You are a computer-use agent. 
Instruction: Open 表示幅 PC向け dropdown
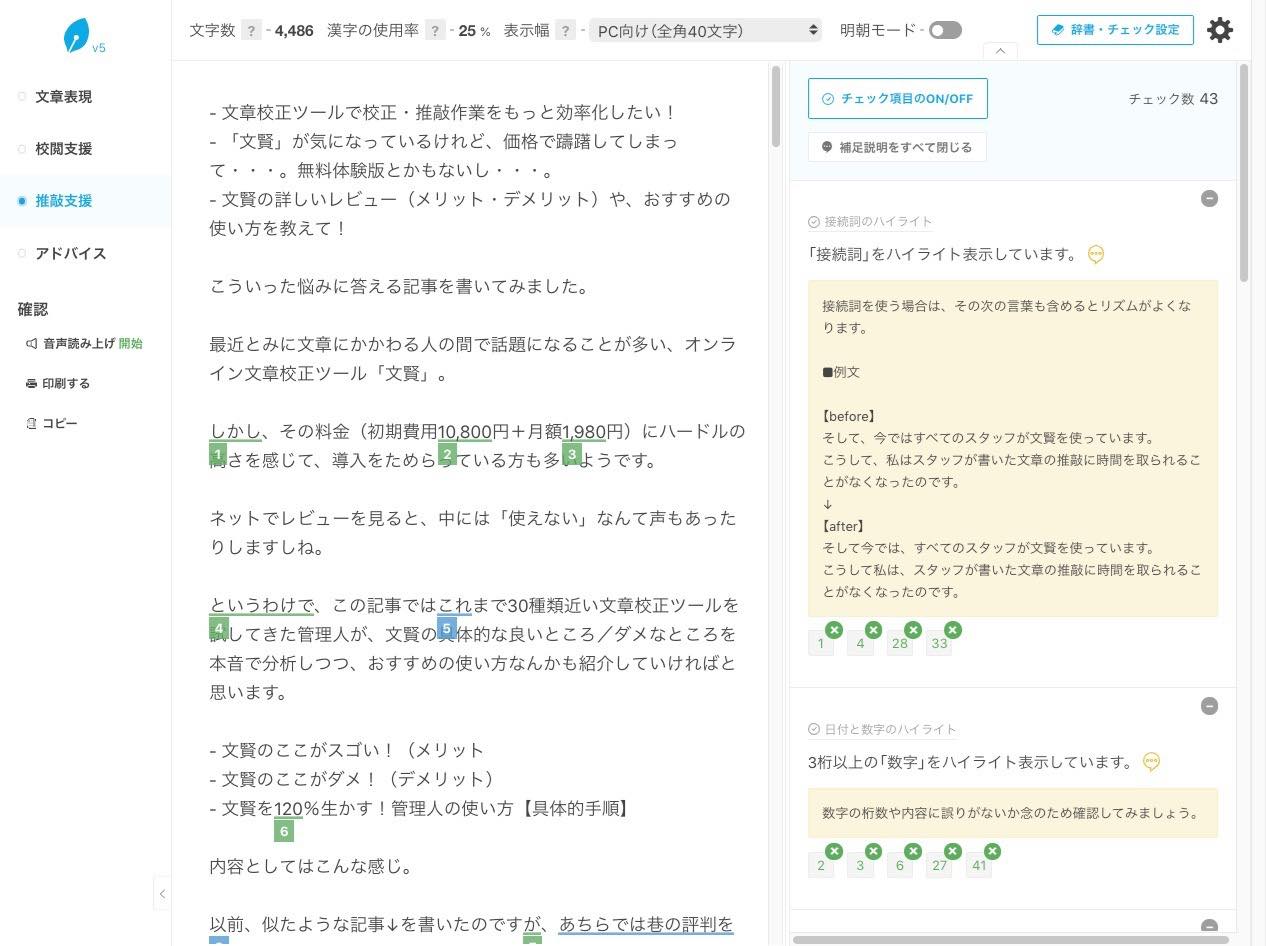pos(705,30)
